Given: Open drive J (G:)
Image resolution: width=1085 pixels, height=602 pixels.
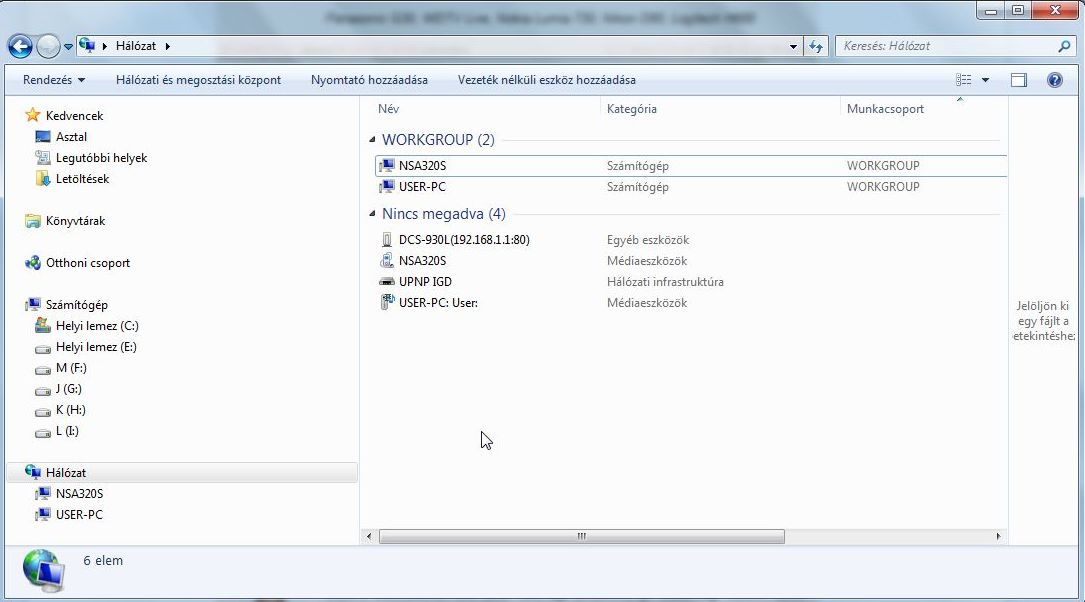Looking at the screenshot, I should point(69,389).
